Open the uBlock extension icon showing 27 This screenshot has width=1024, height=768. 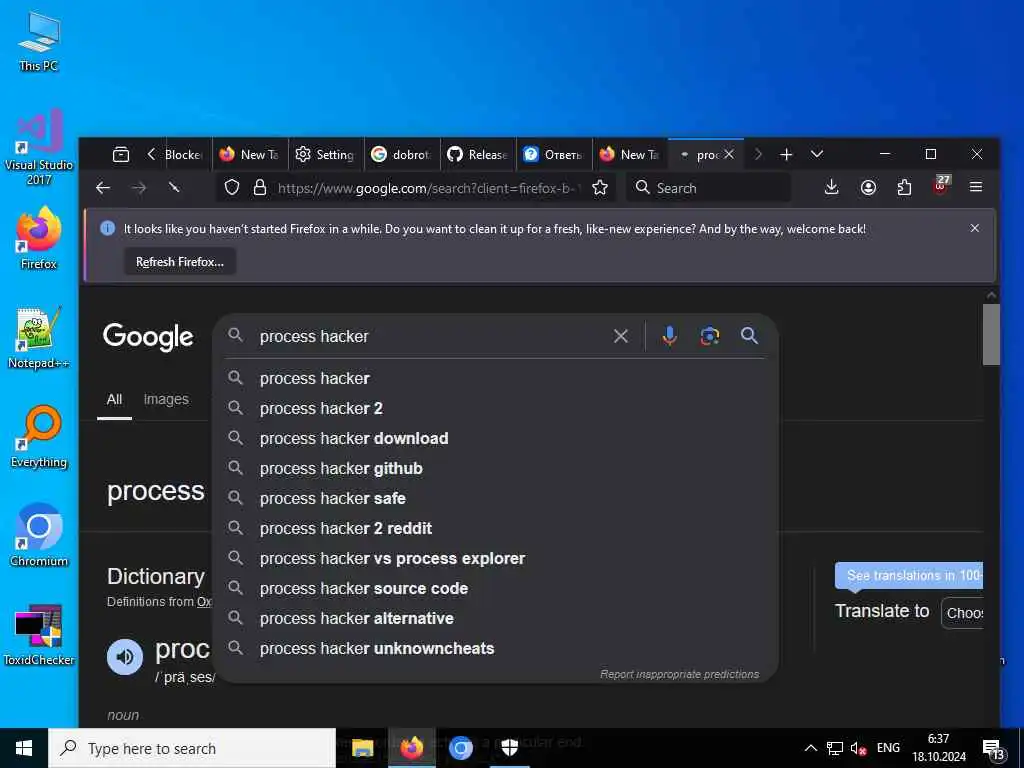pos(940,186)
